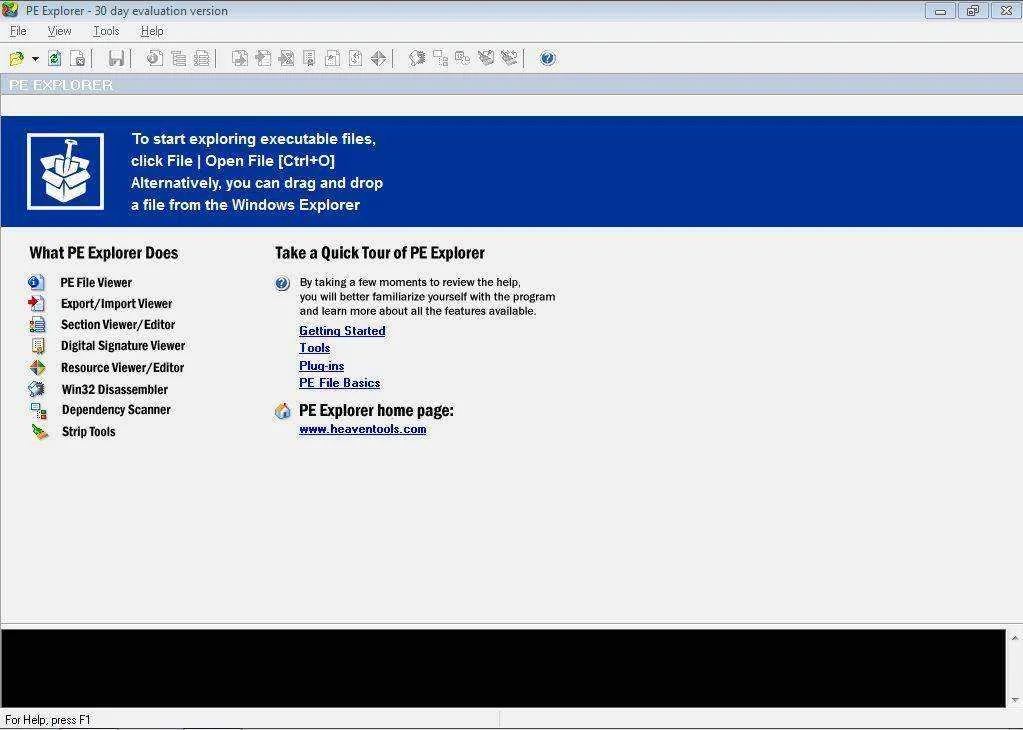This screenshot has height=730, width=1023.
Task: Expand the recent files dropdown arrow
Action: 35,59
